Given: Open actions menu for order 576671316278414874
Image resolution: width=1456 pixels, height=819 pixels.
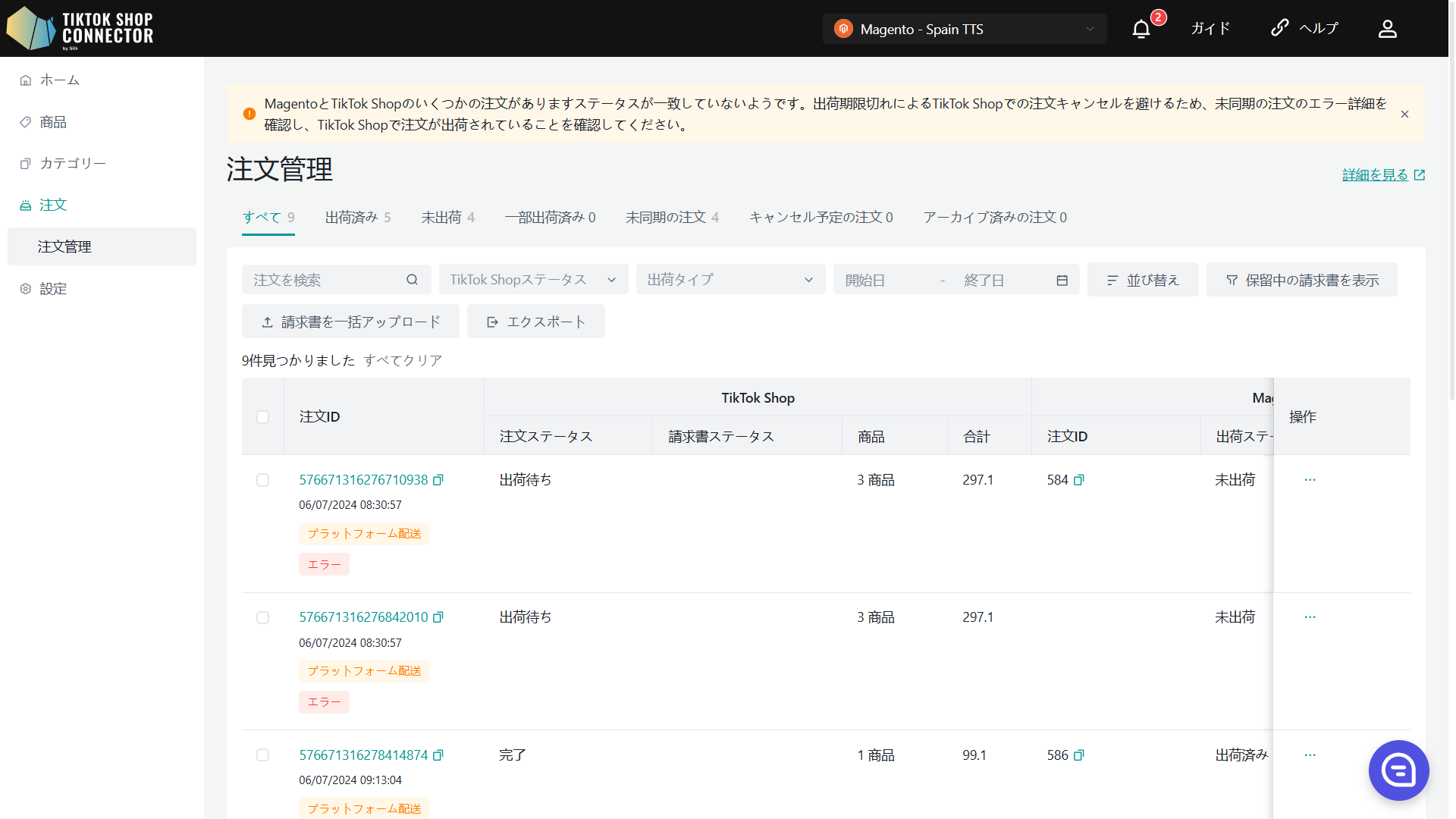Looking at the screenshot, I should (x=1310, y=755).
